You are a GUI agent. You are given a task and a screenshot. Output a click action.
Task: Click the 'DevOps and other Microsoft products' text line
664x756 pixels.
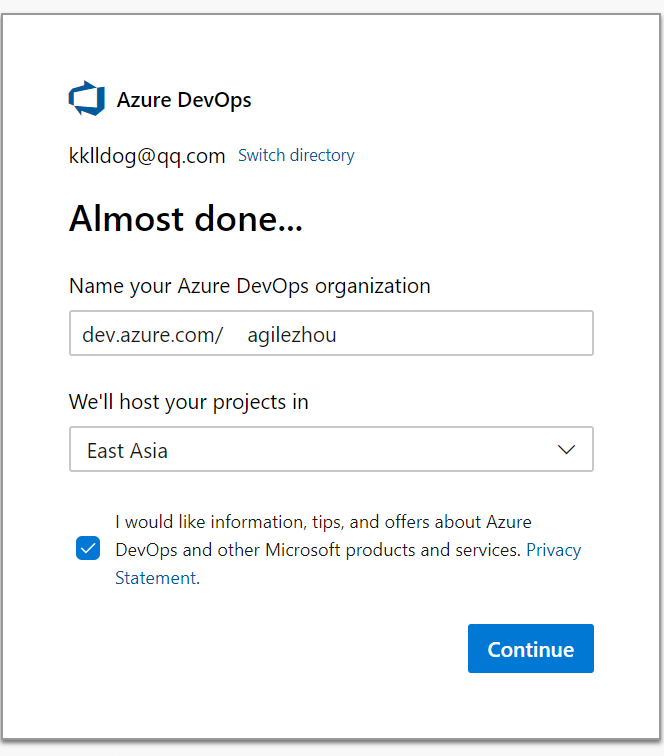coord(318,550)
